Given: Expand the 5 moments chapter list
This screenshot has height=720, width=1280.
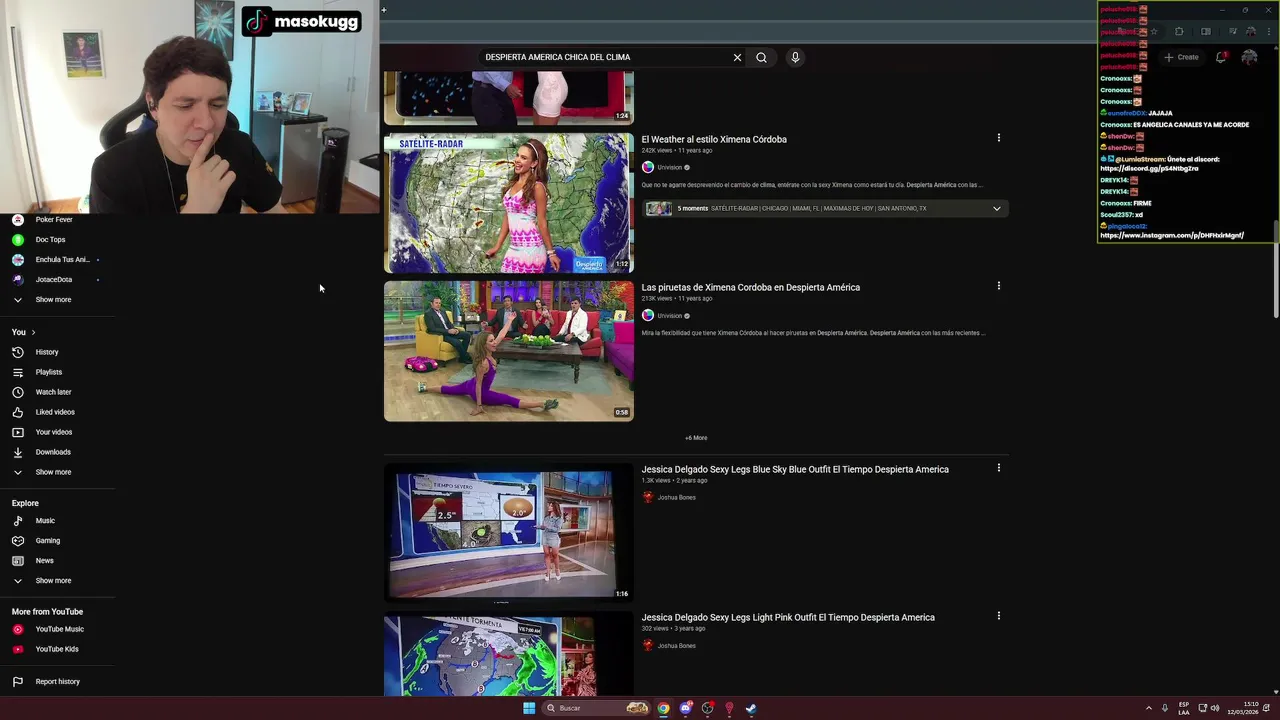Looking at the screenshot, I should point(996,208).
